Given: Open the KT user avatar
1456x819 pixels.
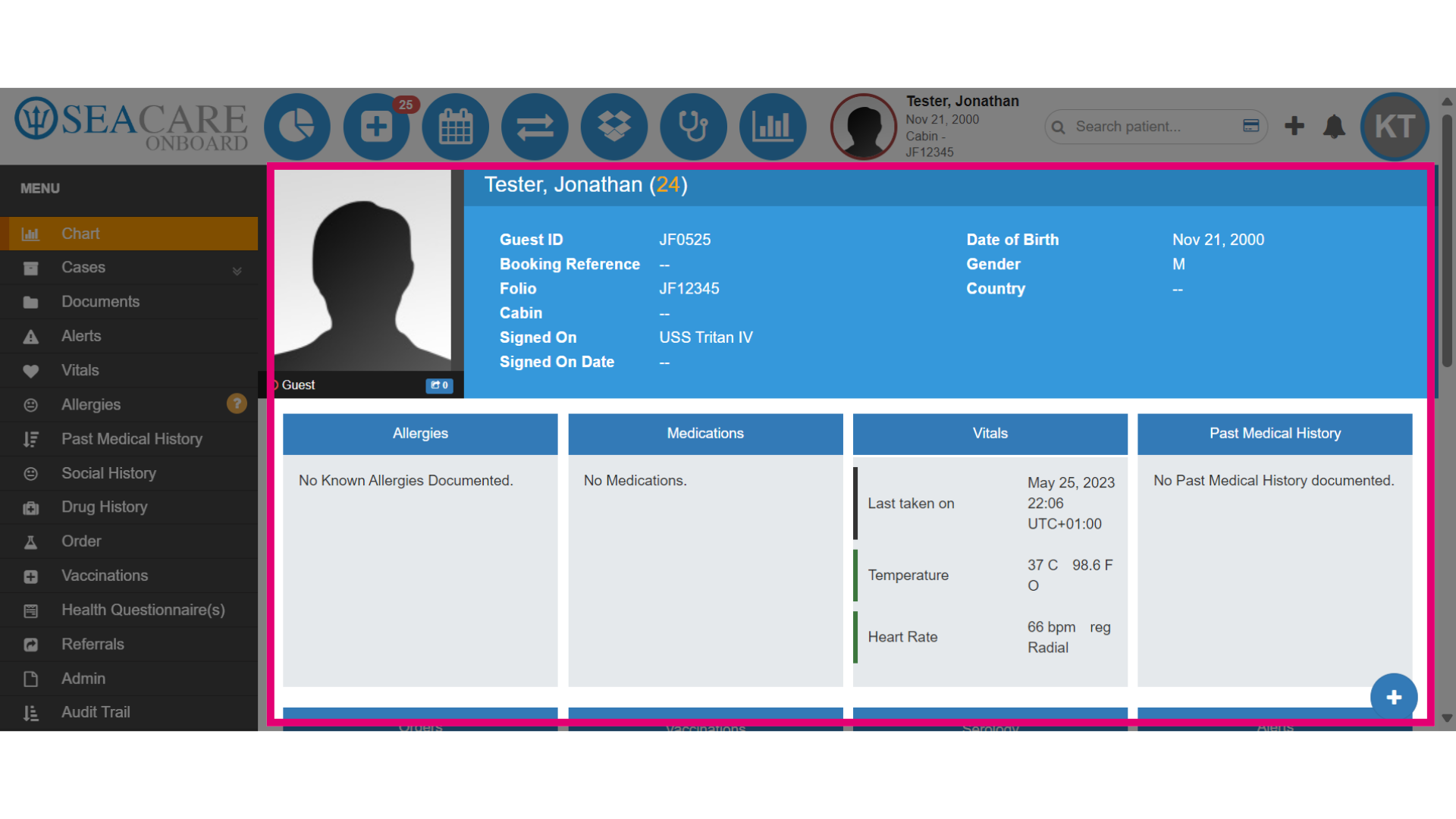Looking at the screenshot, I should click(1395, 127).
